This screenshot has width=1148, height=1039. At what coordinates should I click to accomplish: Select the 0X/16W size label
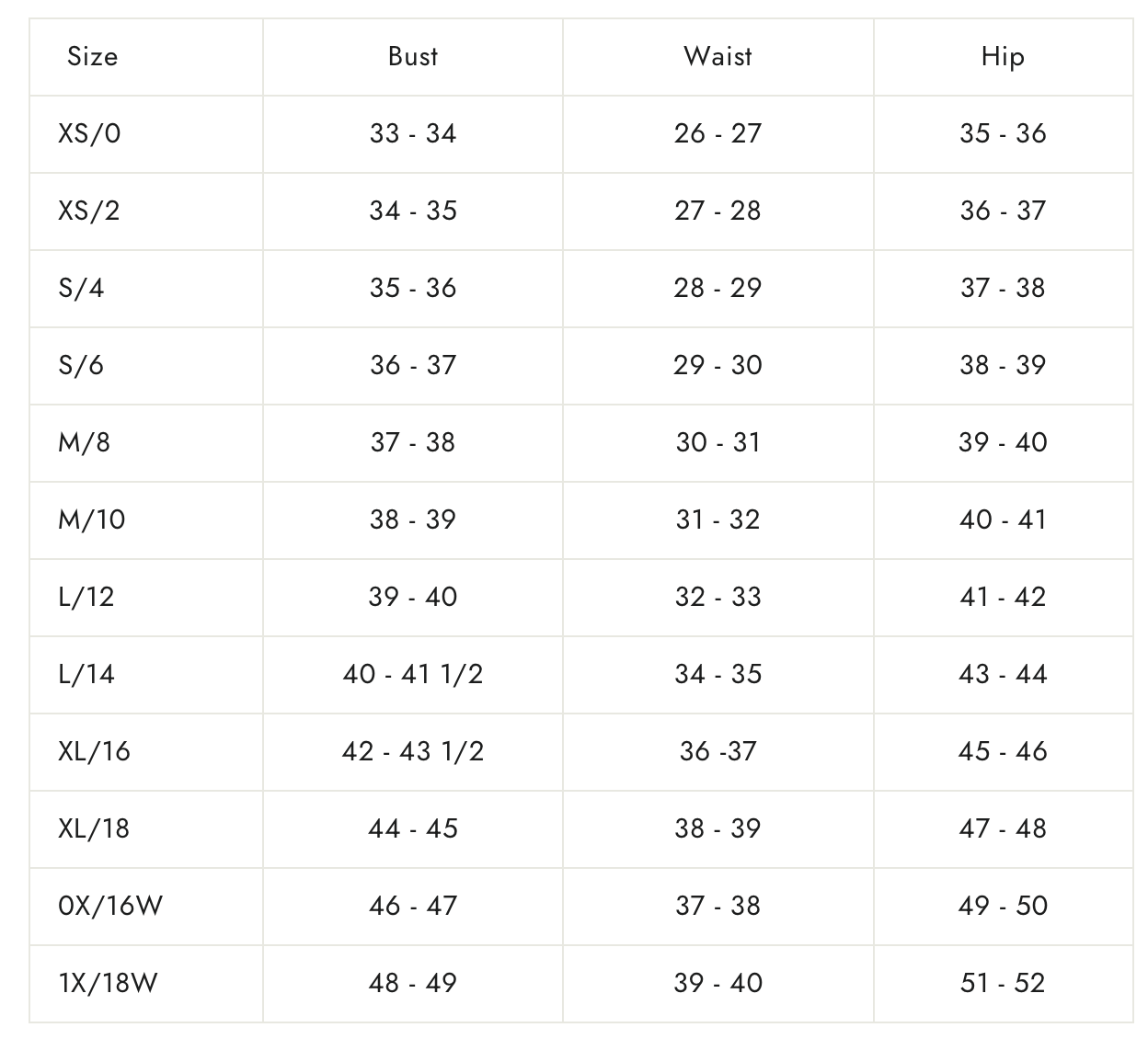coord(110,907)
